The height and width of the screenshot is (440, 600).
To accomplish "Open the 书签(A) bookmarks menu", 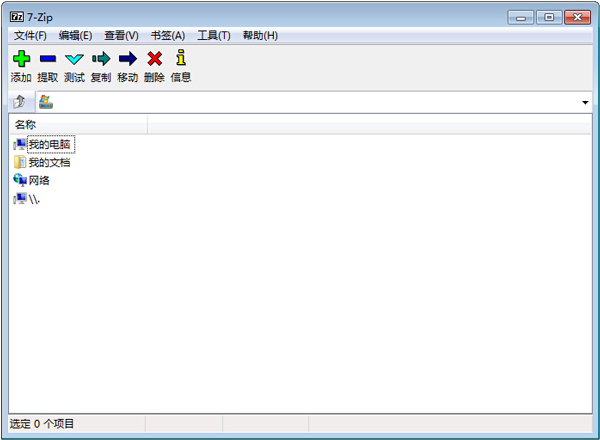I will point(168,36).
